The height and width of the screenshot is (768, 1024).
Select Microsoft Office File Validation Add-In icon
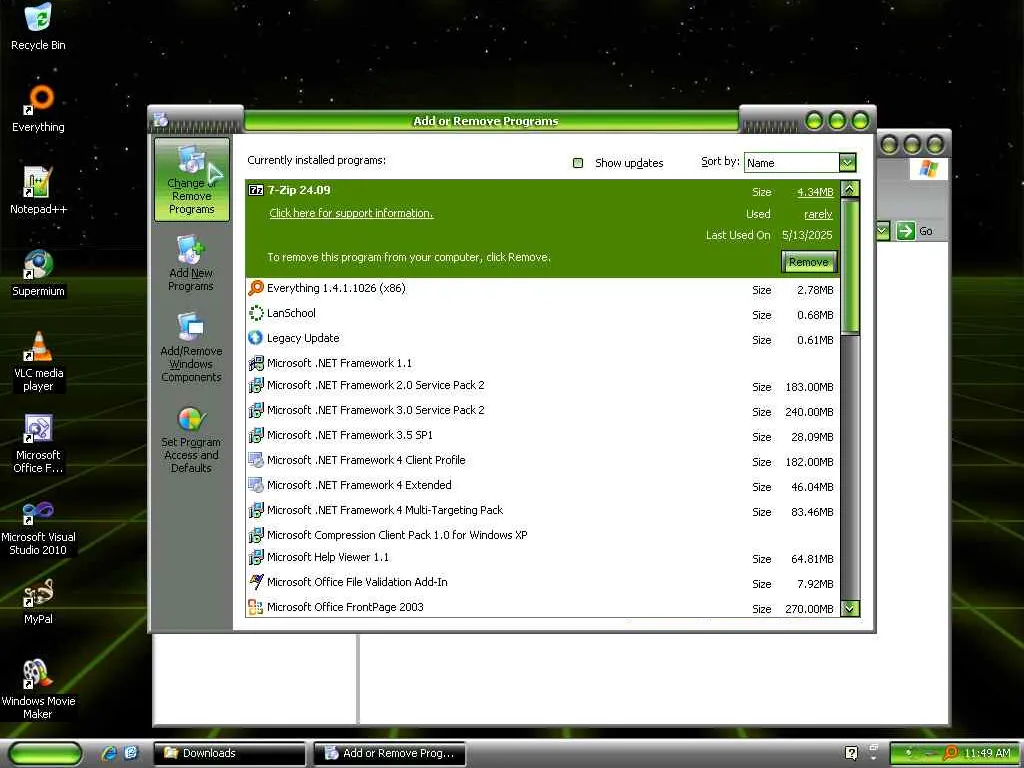tap(256, 582)
